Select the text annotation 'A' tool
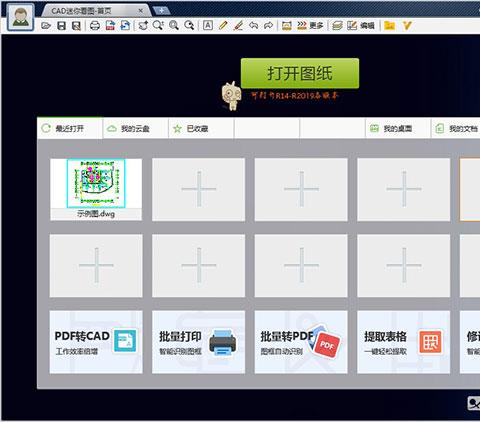 point(208,25)
